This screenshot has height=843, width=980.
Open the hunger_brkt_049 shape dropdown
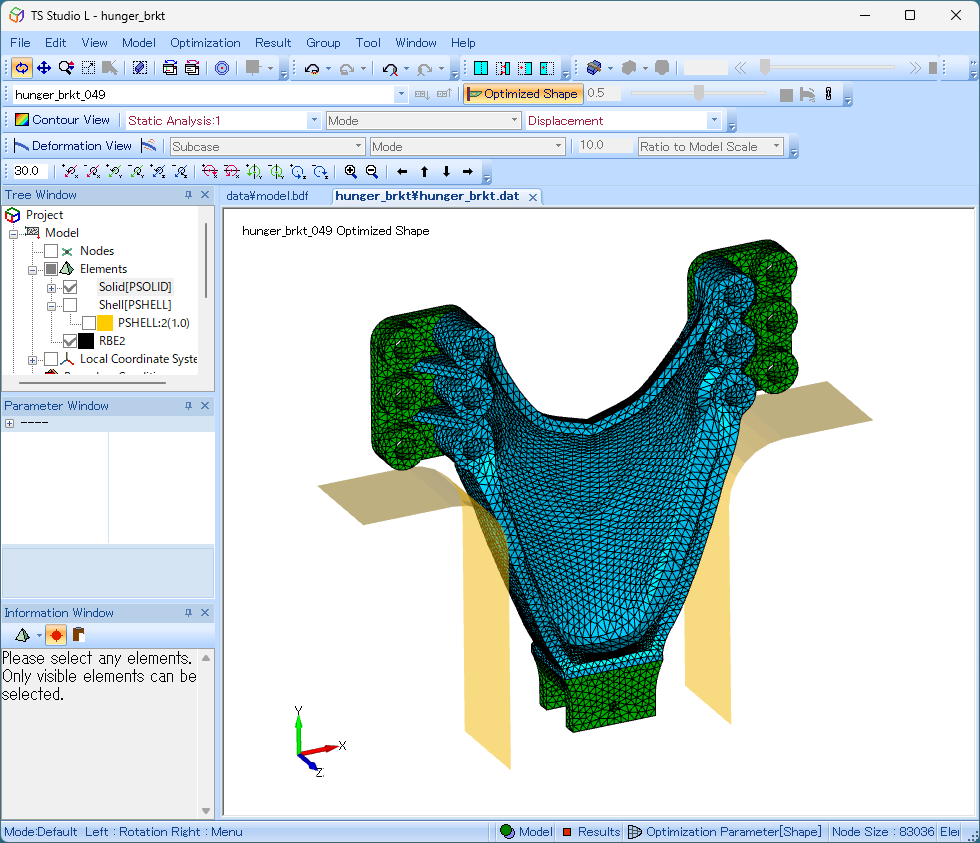point(401,94)
